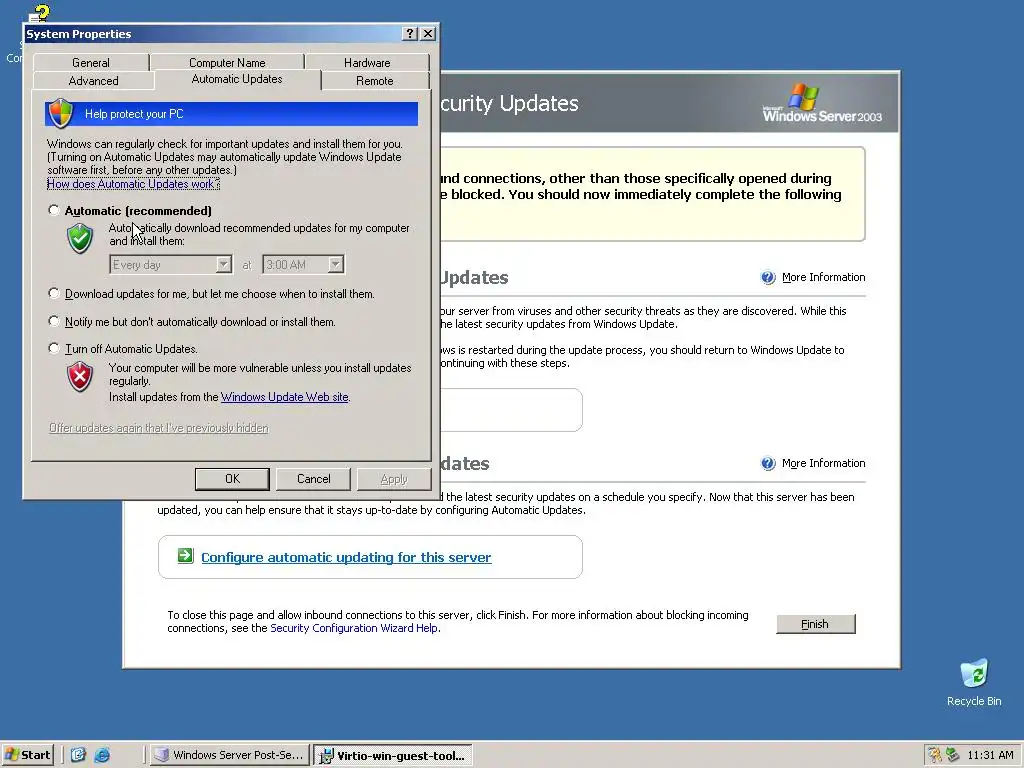This screenshot has width=1024, height=768.
Task: Open the Start menu
Action: [x=27, y=755]
